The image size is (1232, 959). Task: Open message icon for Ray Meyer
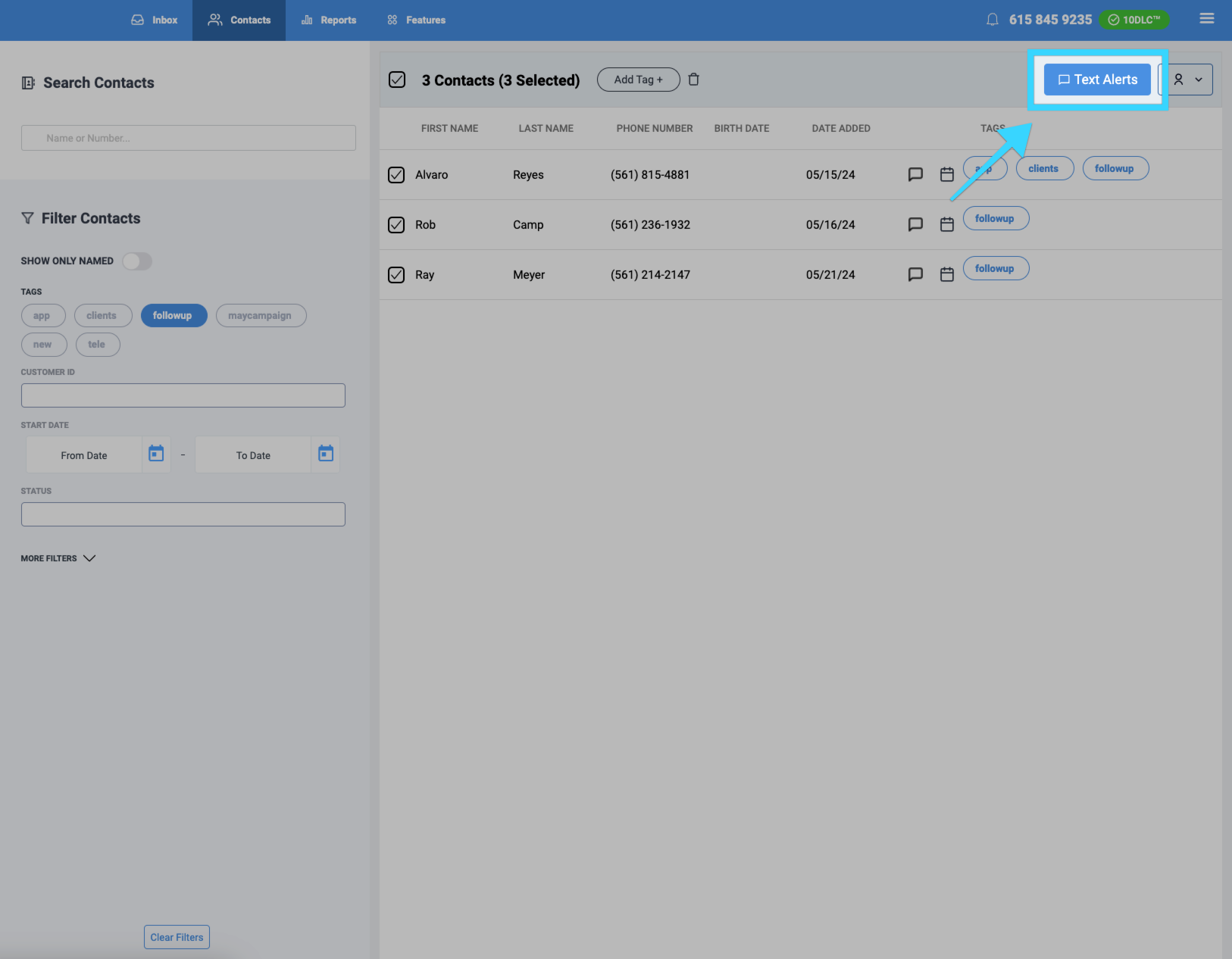click(915, 274)
